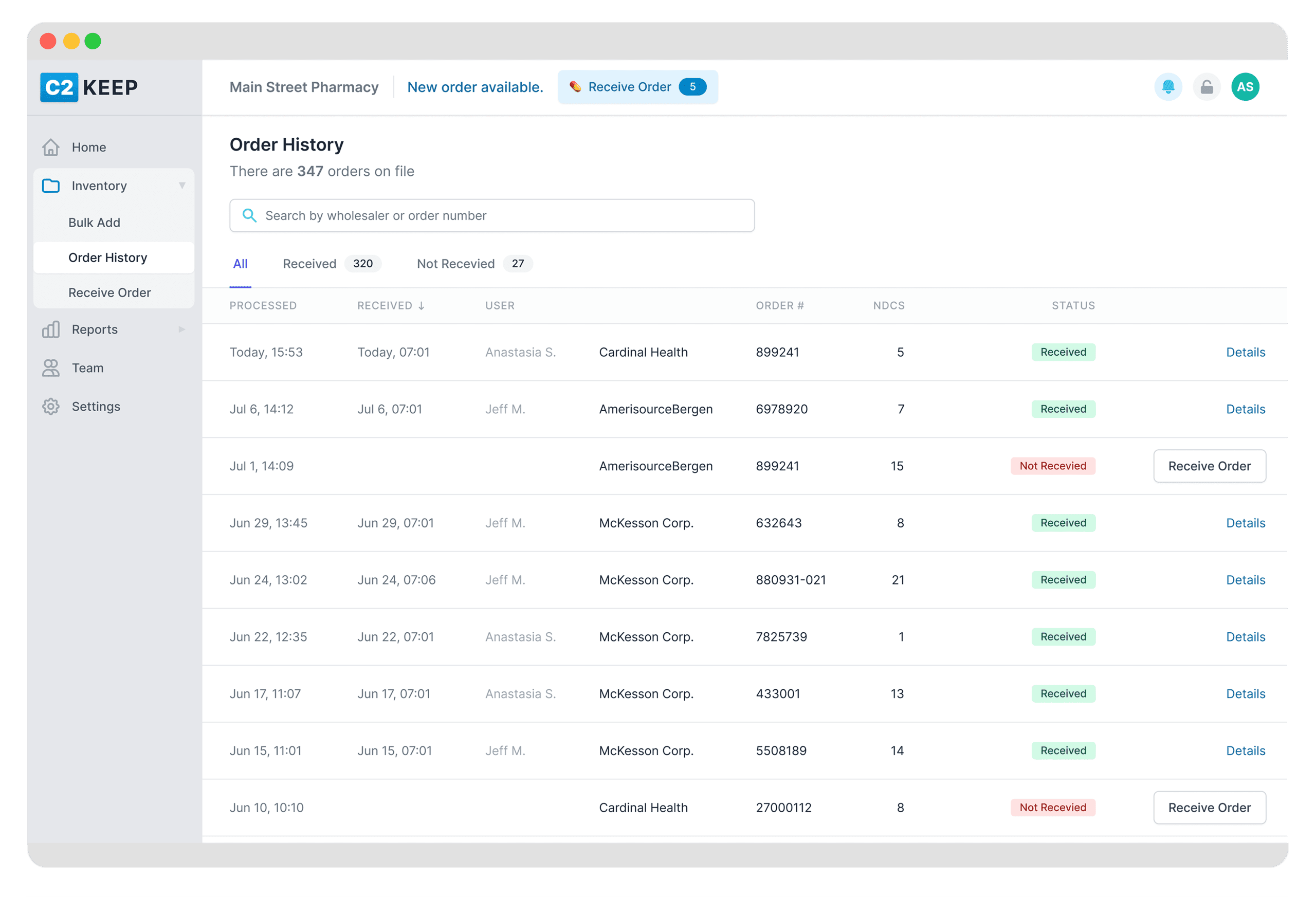Screen dimensions: 1316x897
Task: Click Not Received badge for order 27000112
Action: (x=1053, y=808)
